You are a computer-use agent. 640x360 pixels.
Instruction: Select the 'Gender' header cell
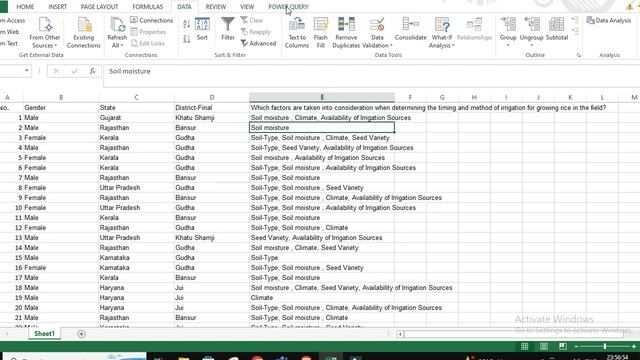pos(61,108)
